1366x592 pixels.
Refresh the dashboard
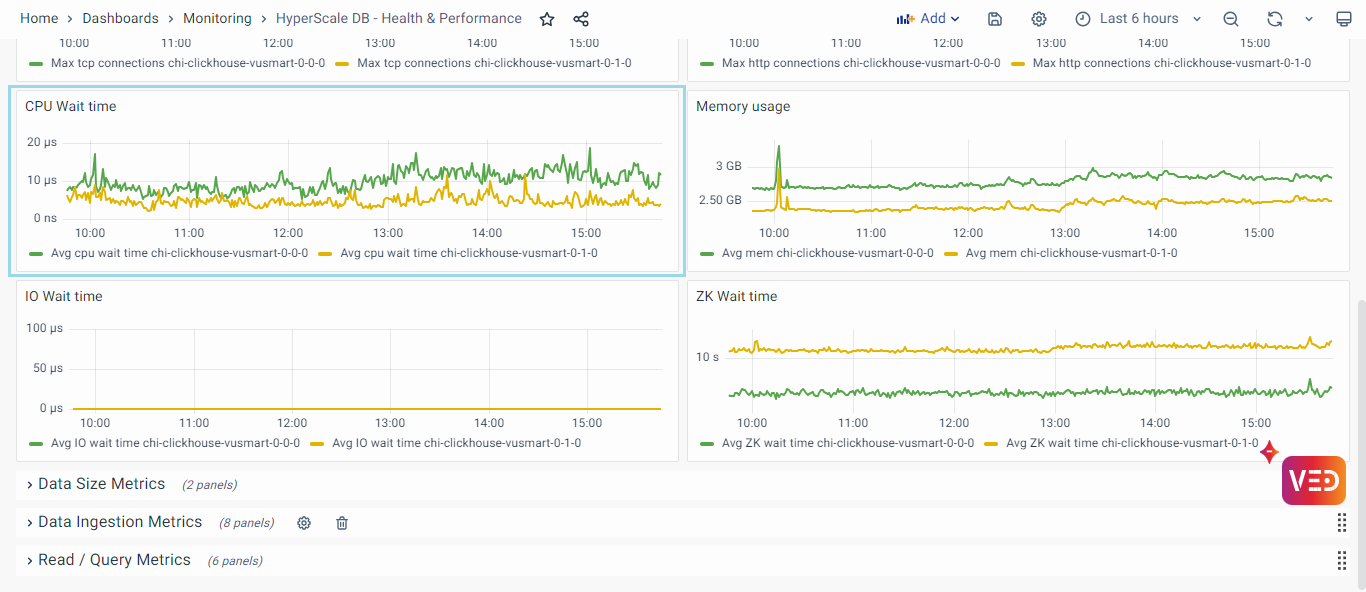pyautogui.click(x=1274, y=19)
